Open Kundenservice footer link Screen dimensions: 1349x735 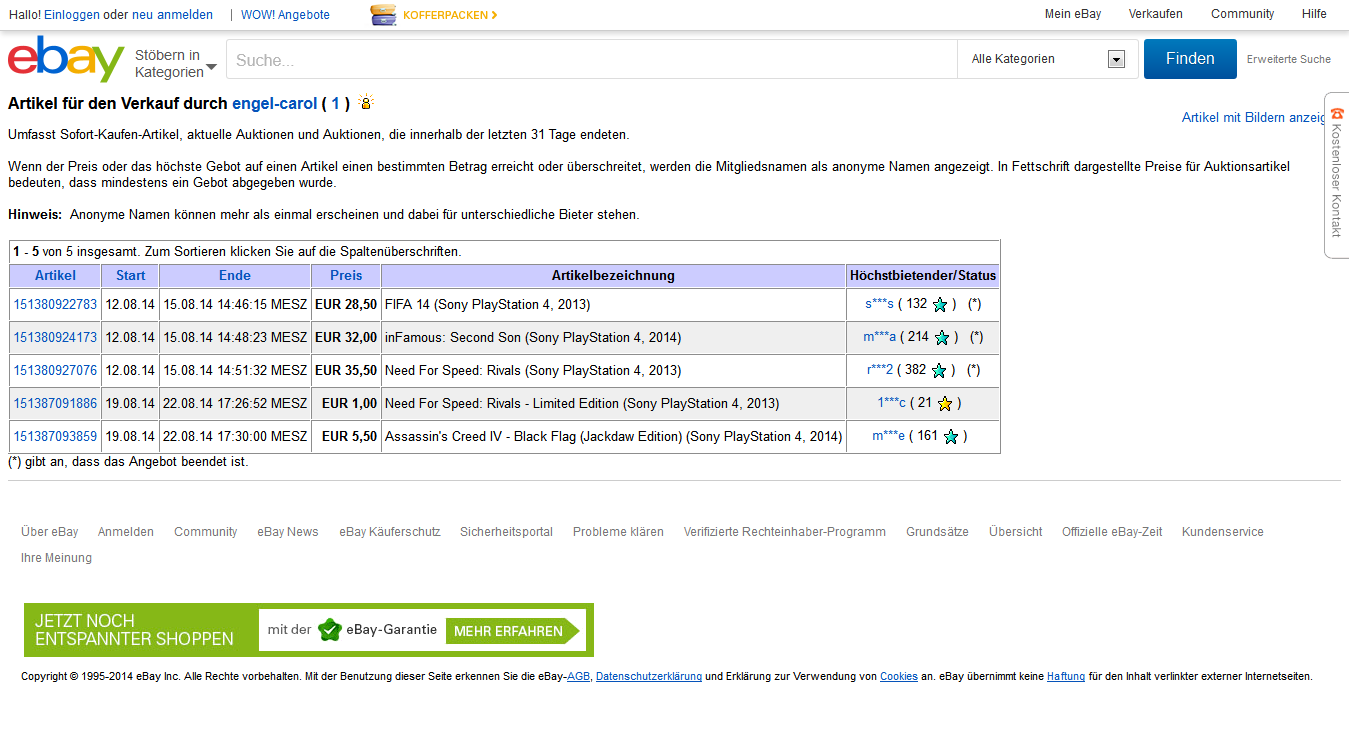pos(1223,532)
